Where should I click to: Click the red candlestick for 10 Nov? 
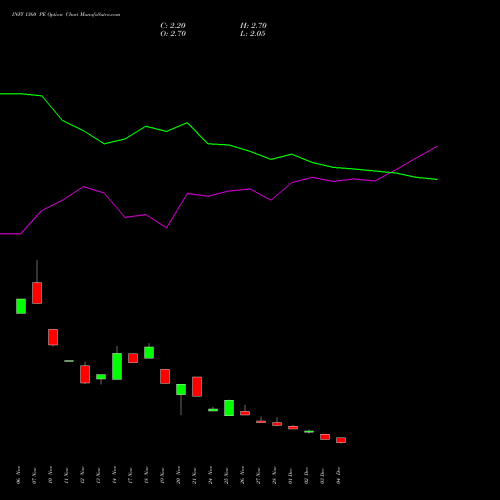pos(53,337)
